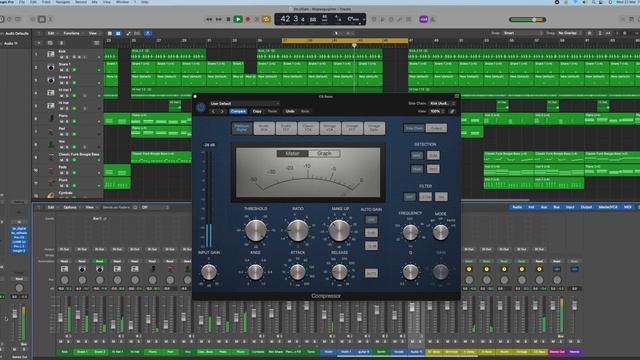Click the Forward transport button

[x=219, y=19]
